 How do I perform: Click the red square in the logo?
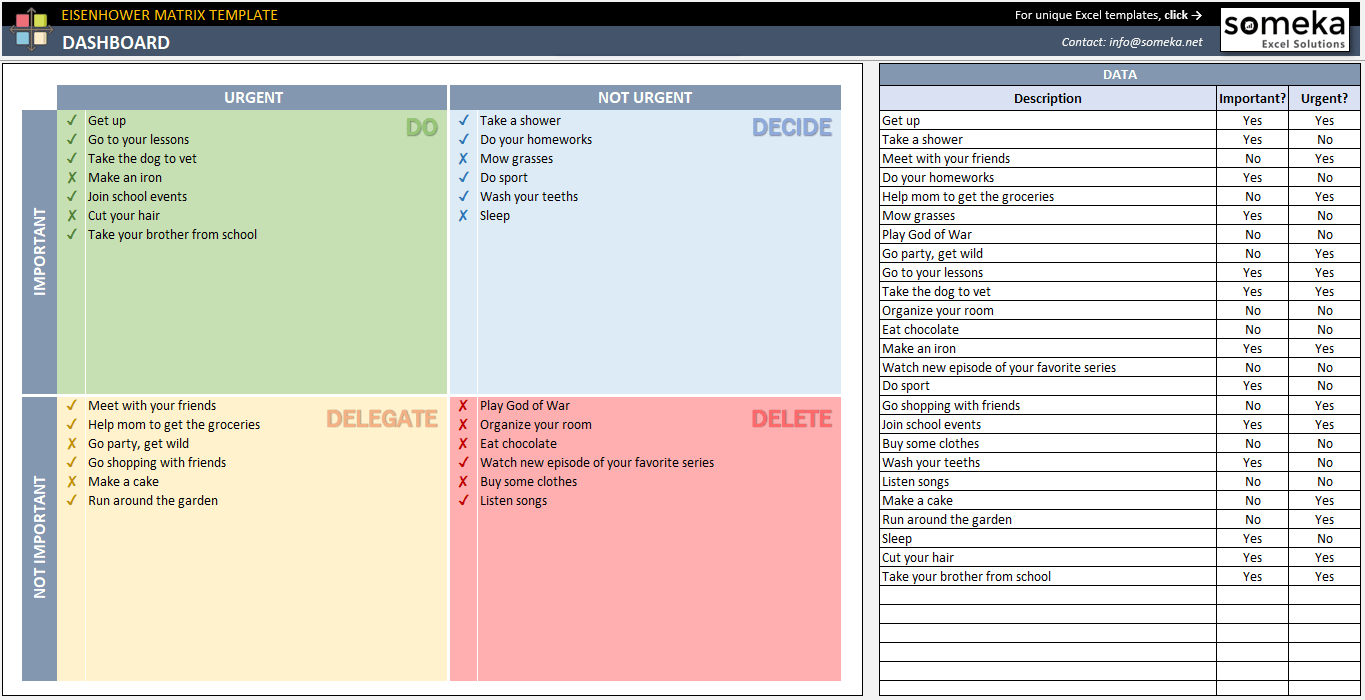[22, 20]
